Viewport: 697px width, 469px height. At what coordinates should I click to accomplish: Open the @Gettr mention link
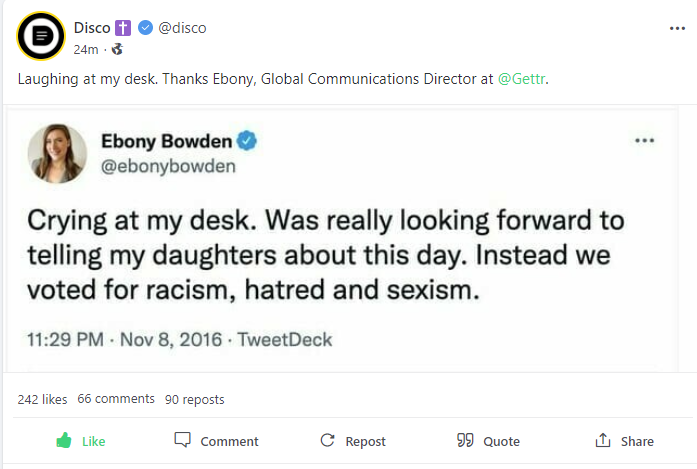(x=522, y=79)
